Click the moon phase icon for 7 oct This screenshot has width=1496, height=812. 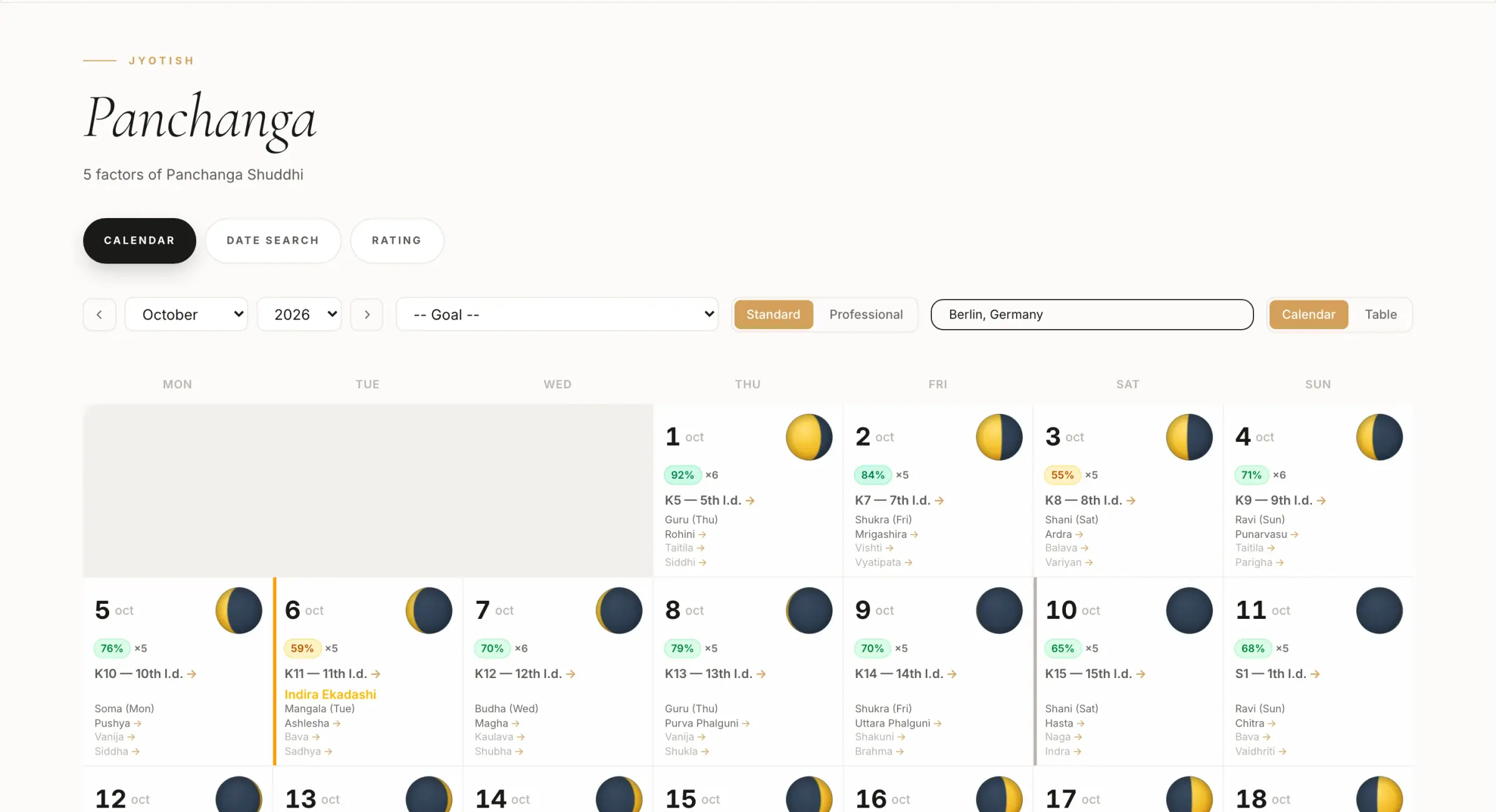point(619,610)
